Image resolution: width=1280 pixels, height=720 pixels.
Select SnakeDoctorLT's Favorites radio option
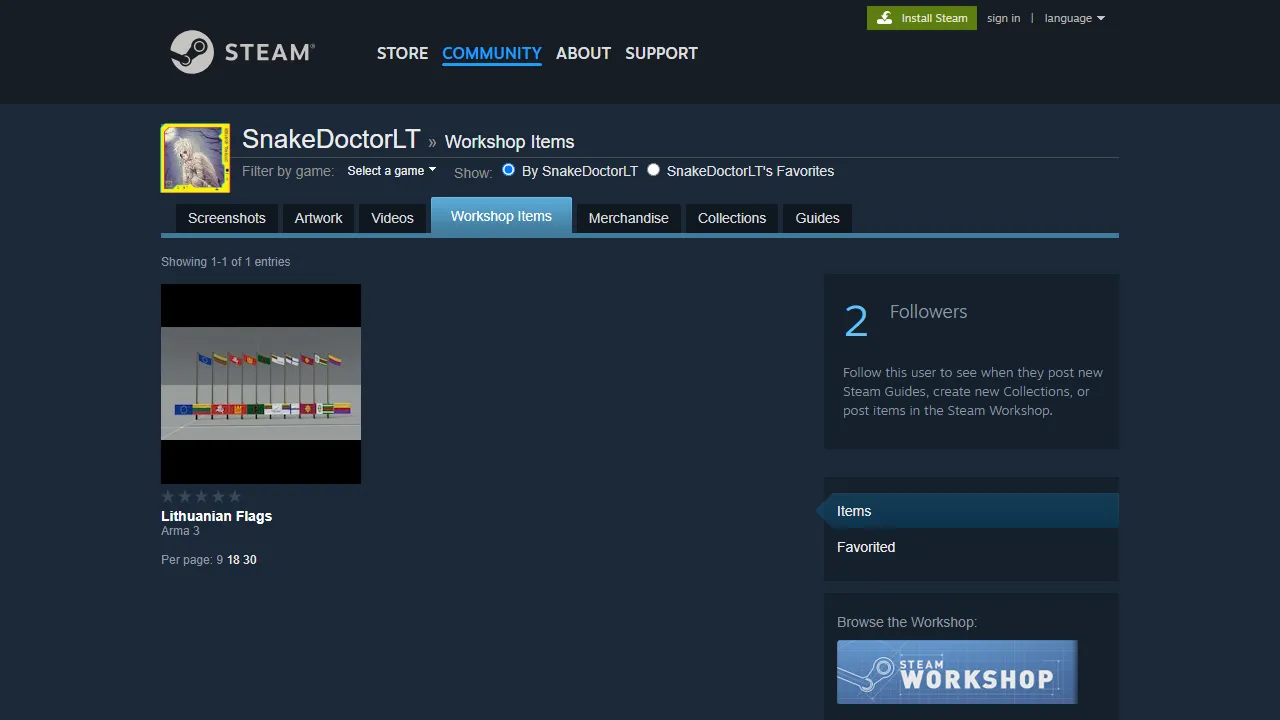(653, 170)
